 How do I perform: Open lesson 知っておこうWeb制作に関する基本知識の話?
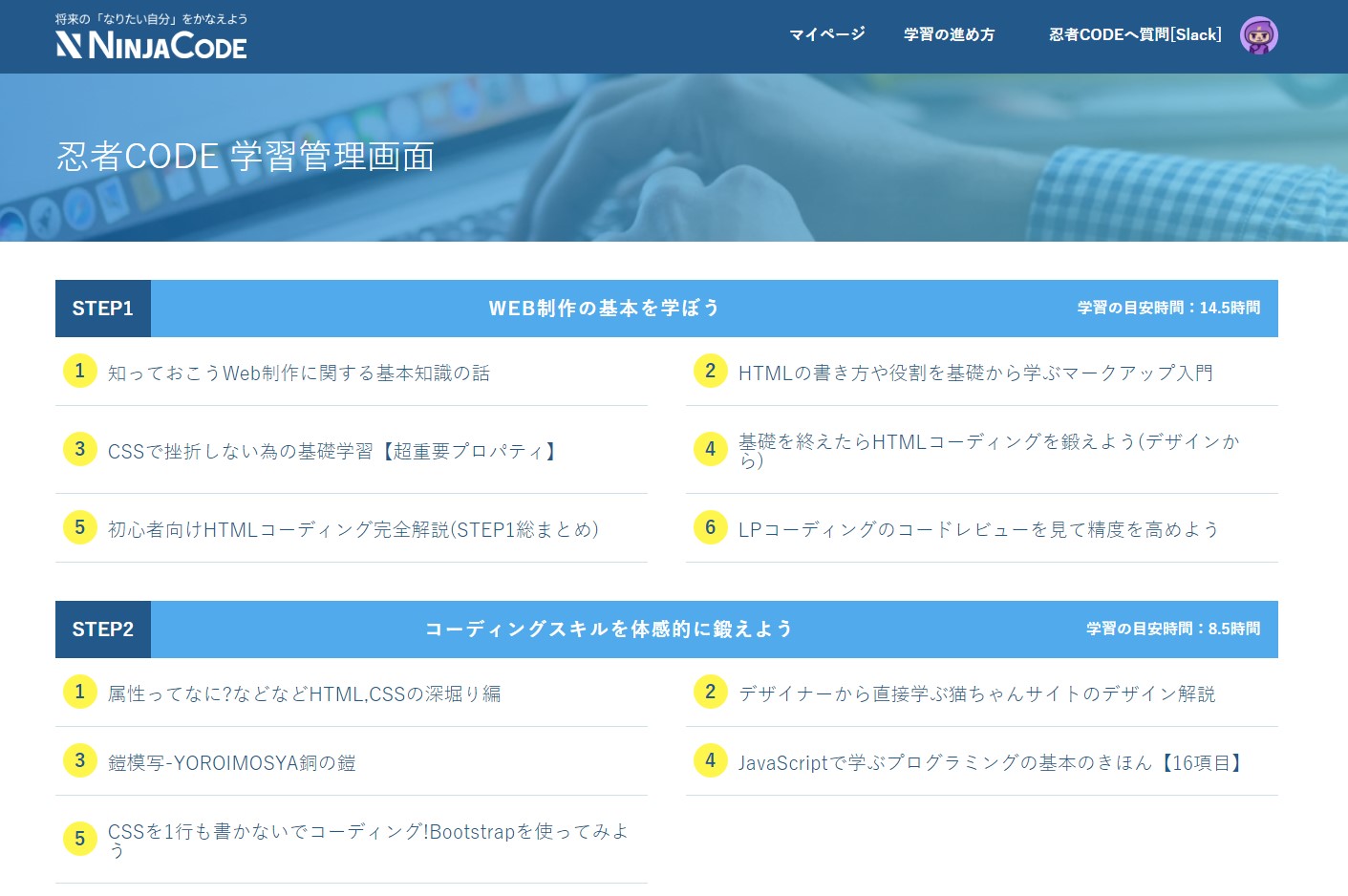(x=299, y=373)
